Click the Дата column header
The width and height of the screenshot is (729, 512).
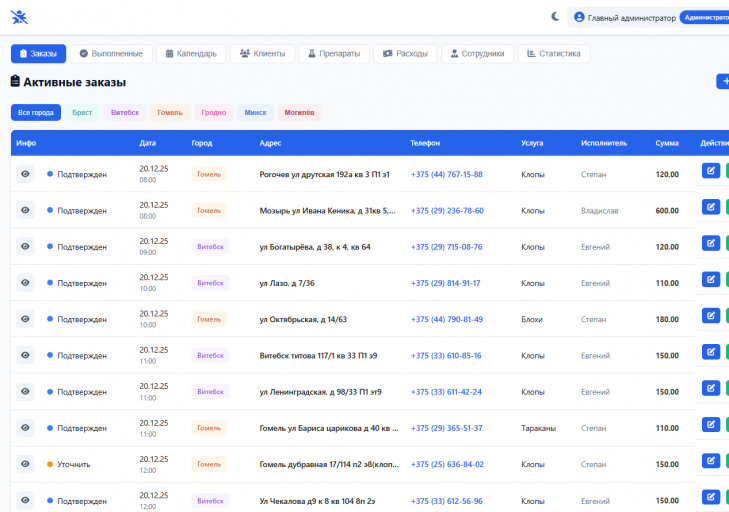click(x=148, y=143)
